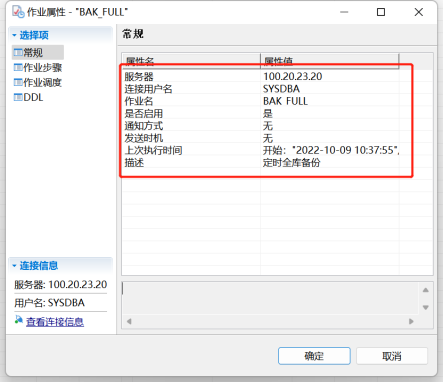
Task: Close the 作业属性 window
Action: pos(419,12)
